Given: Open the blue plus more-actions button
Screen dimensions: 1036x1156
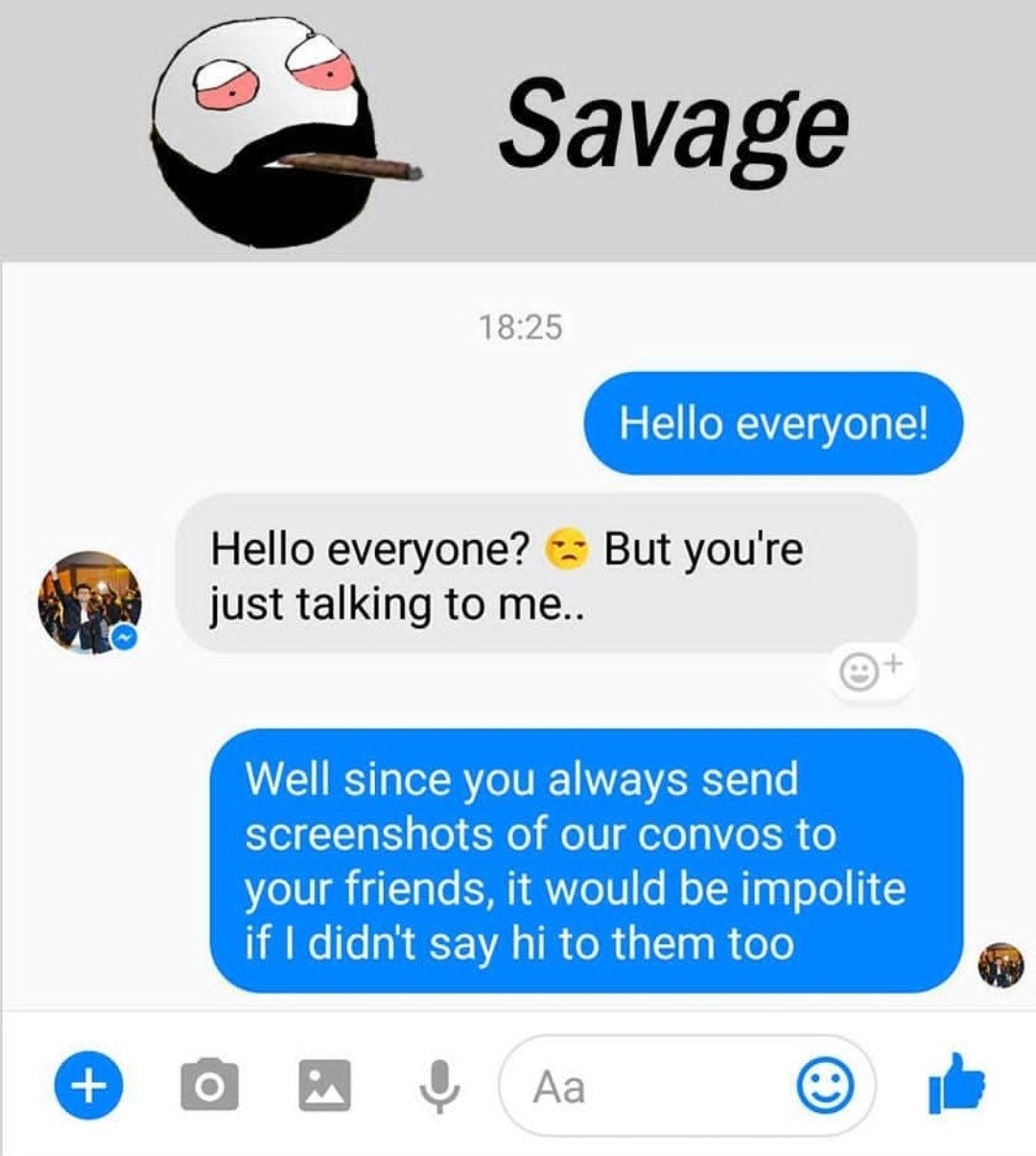Looking at the screenshot, I should click(88, 1085).
